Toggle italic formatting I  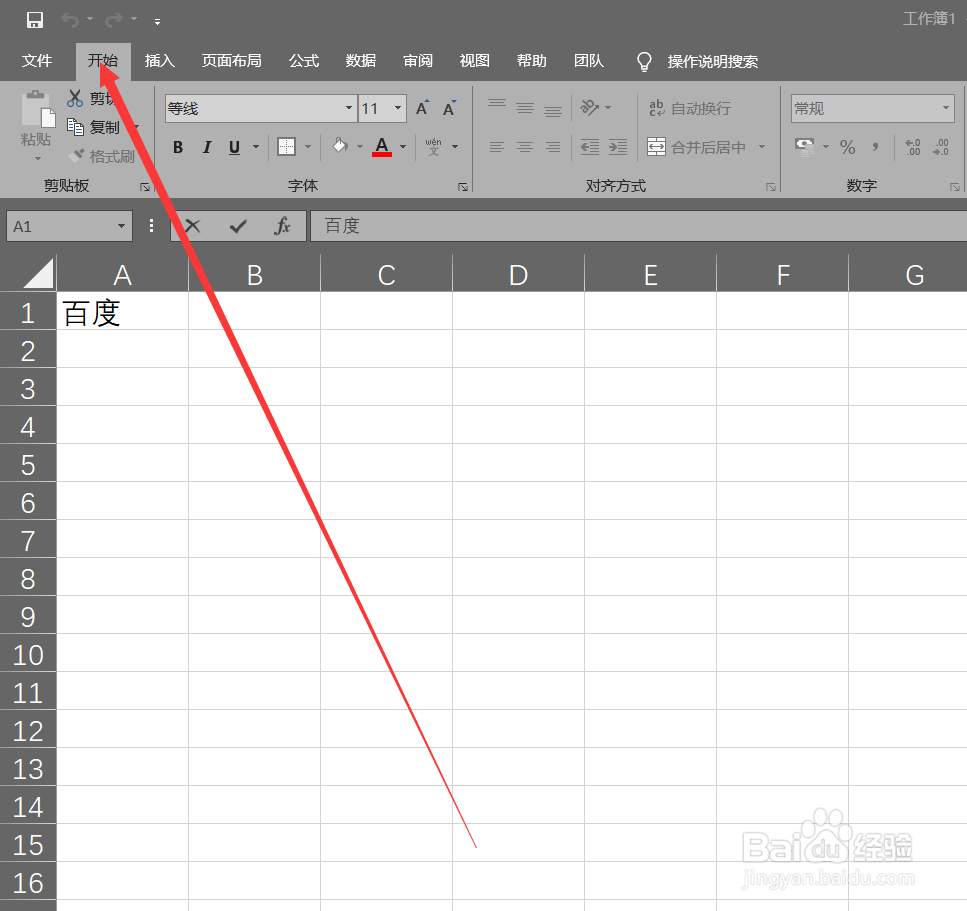(x=207, y=147)
